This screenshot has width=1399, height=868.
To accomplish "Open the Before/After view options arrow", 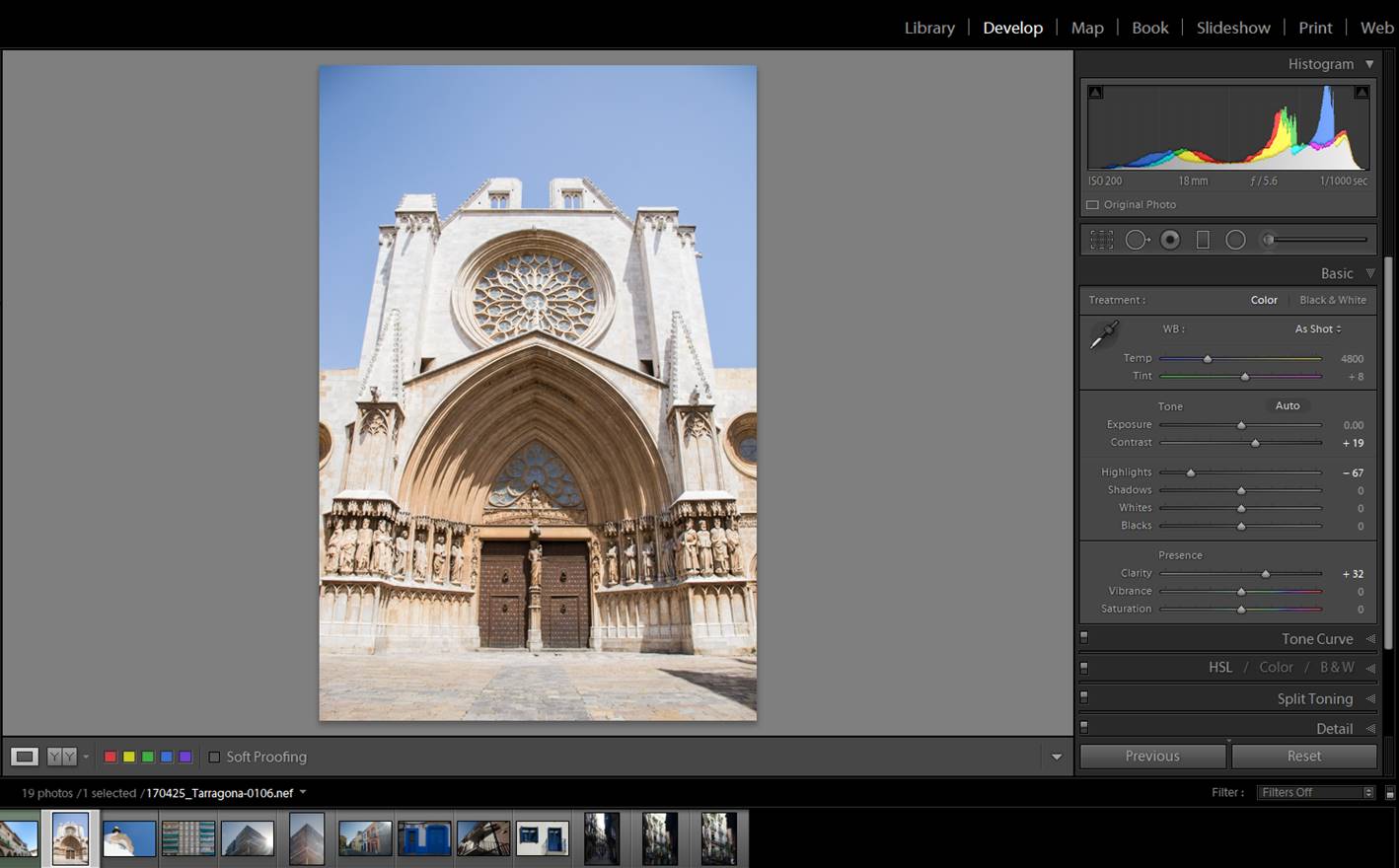I will [x=86, y=758].
